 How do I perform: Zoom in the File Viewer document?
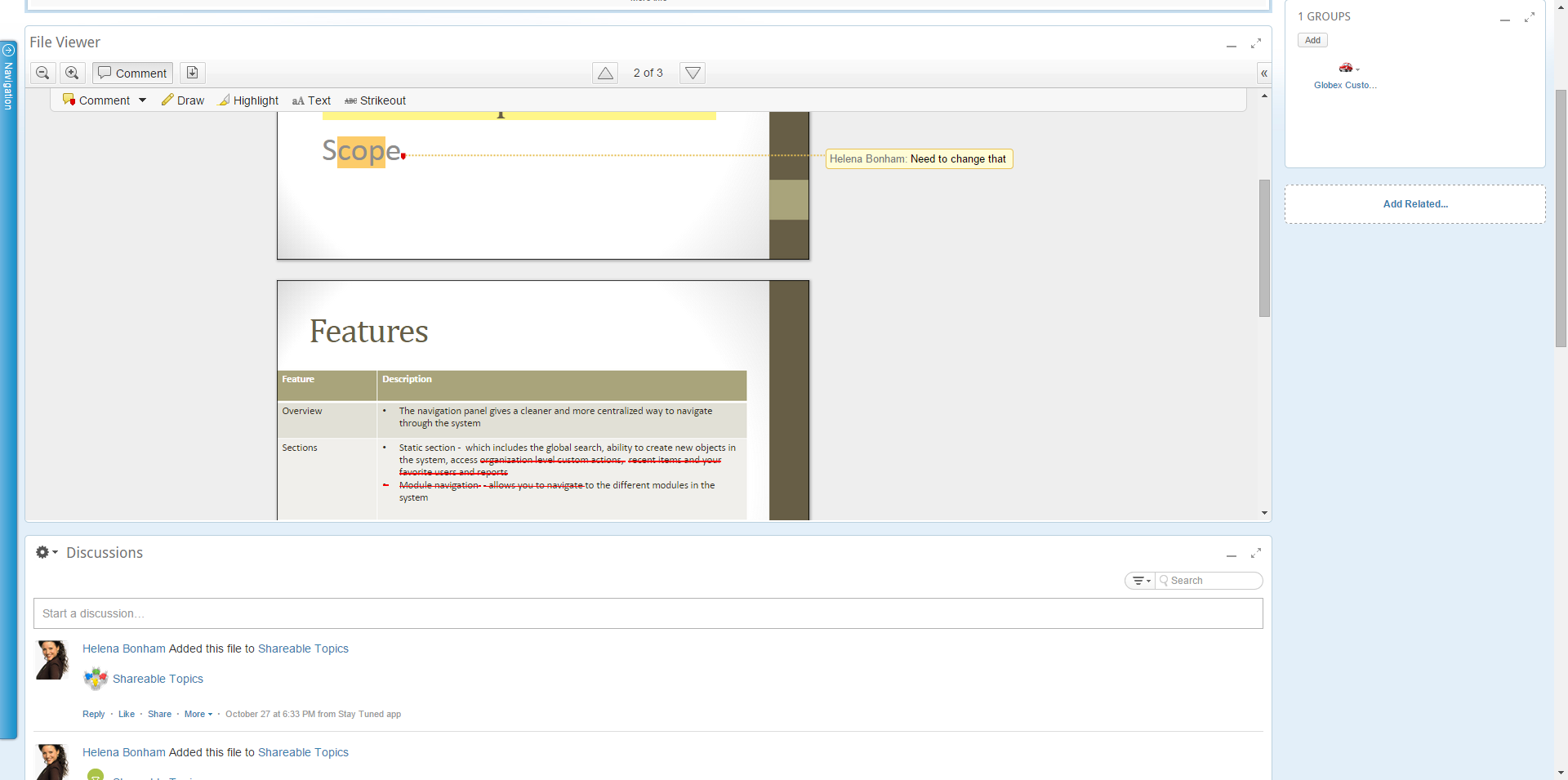click(x=73, y=73)
